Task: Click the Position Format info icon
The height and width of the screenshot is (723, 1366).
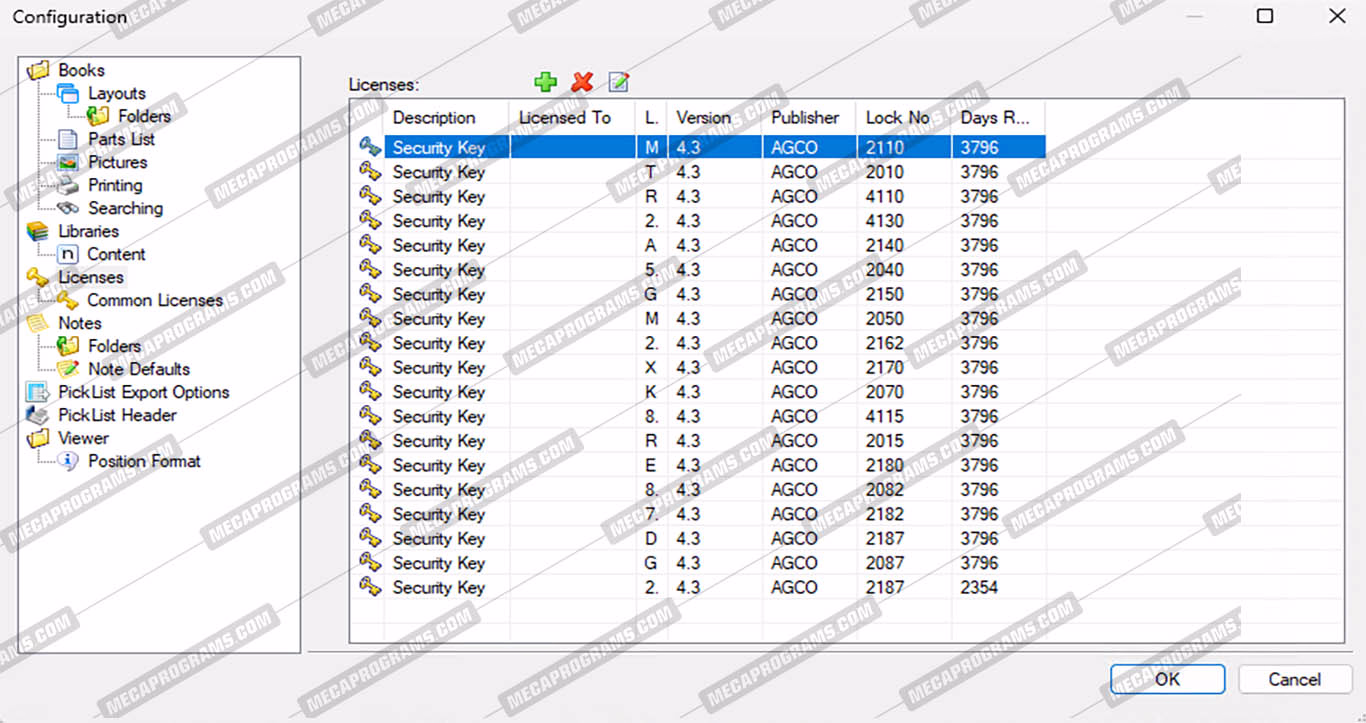Action: click(x=68, y=461)
